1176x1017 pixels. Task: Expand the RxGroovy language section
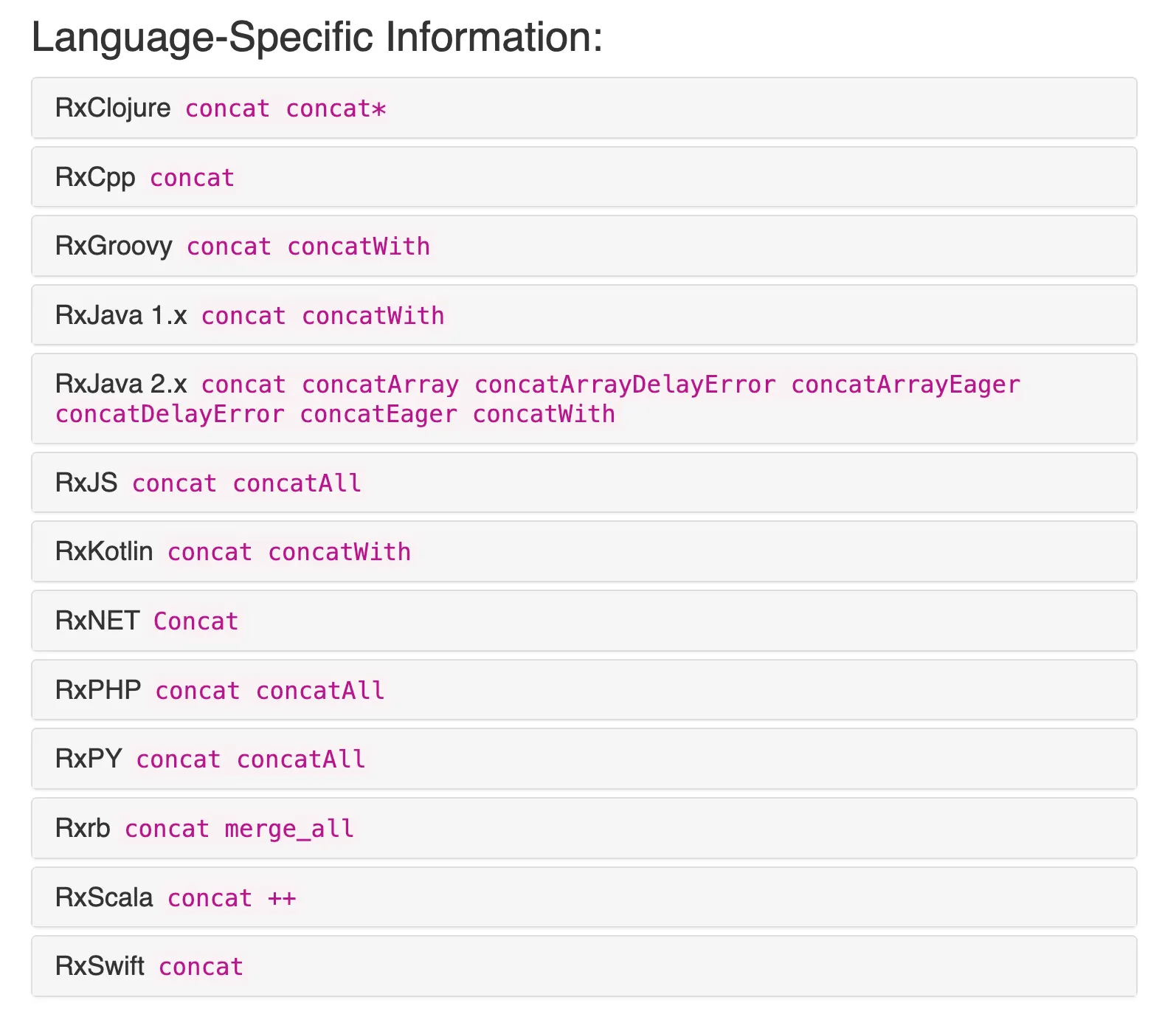(114, 246)
